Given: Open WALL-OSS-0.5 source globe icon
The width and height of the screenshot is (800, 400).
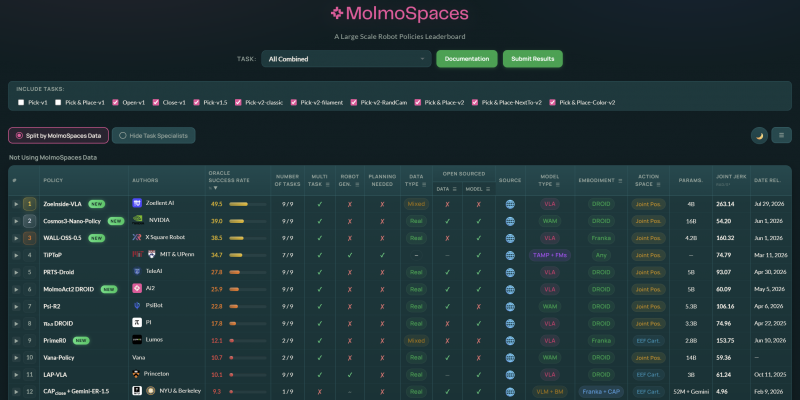Looking at the screenshot, I should pyautogui.click(x=510, y=238).
